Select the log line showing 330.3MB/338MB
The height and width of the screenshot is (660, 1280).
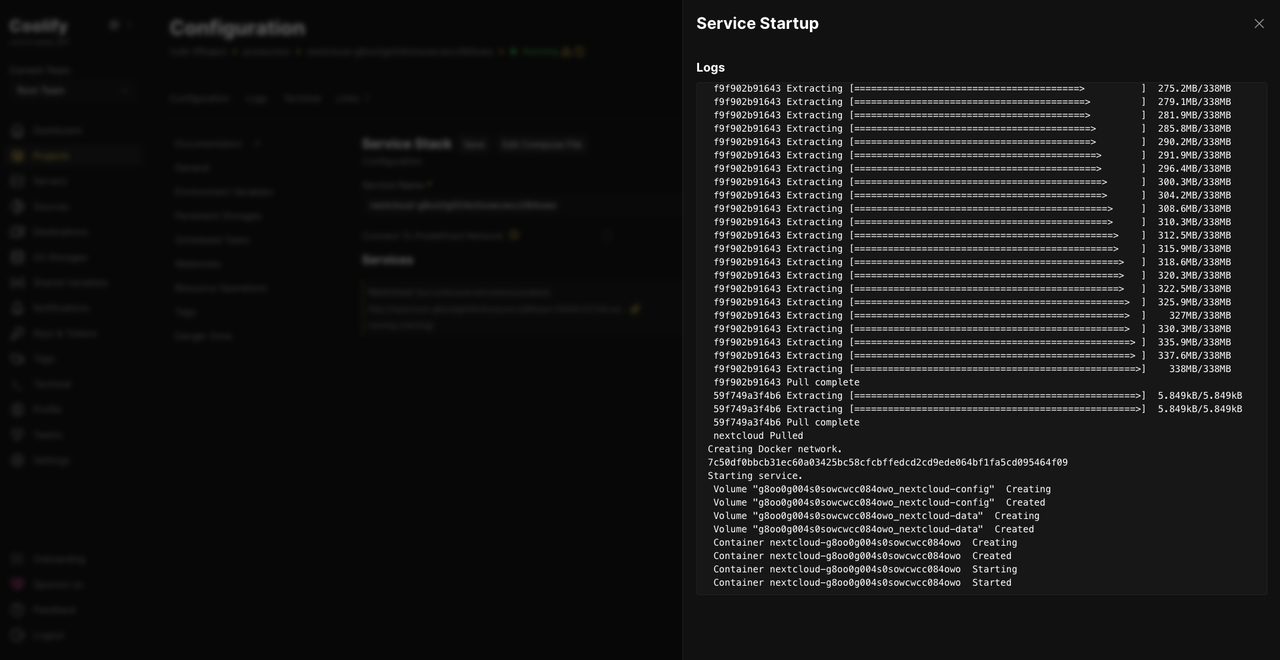click(972, 329)
